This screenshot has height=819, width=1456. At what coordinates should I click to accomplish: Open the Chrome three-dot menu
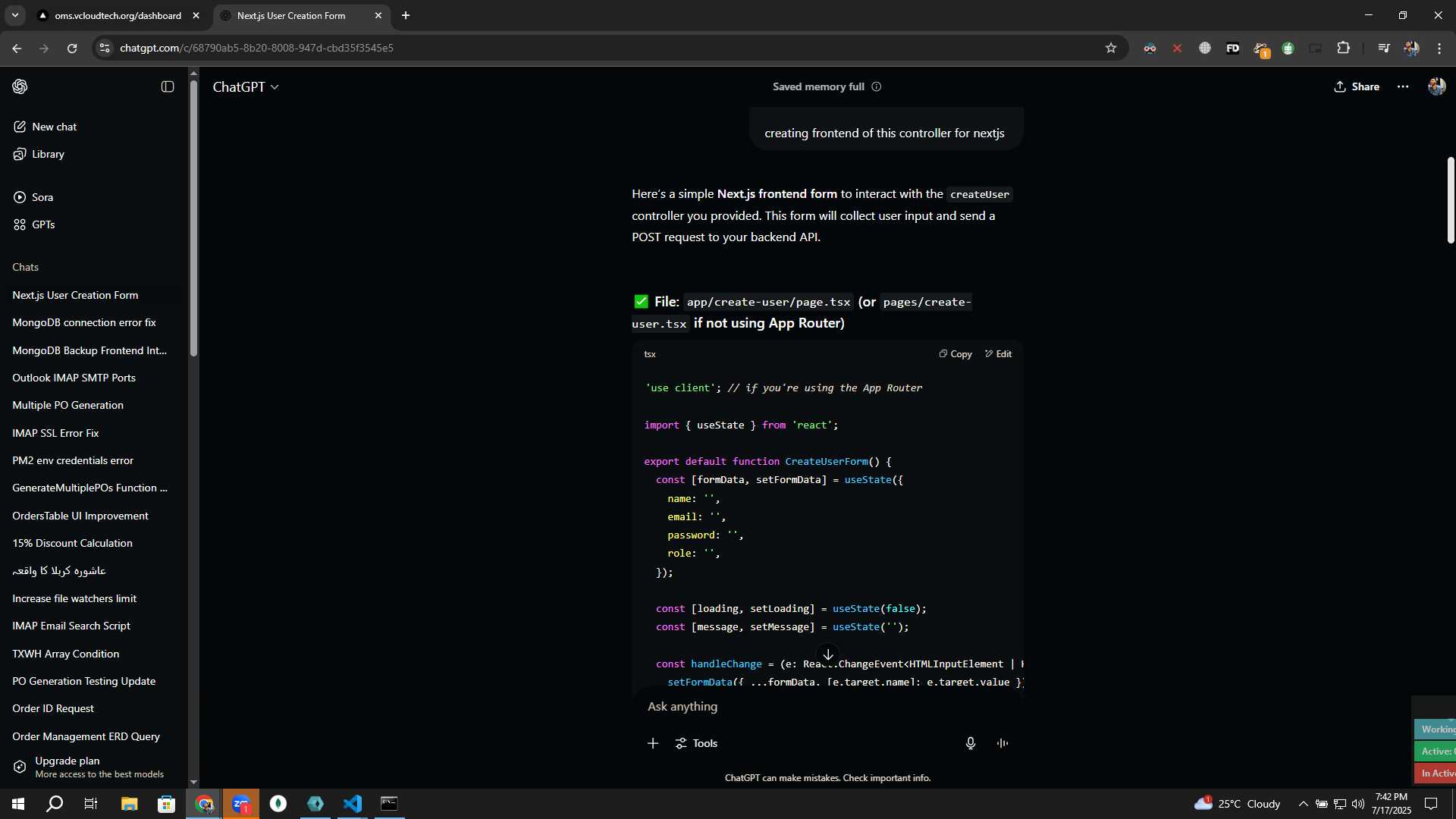pyautogui.click(x=1439, y=48)
